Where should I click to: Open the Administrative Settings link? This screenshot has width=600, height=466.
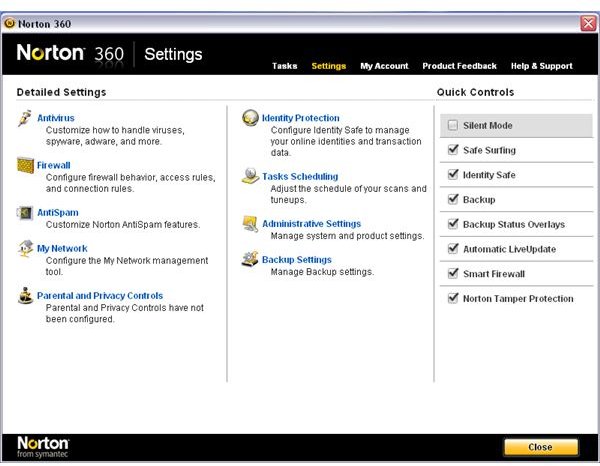[311, 223]
